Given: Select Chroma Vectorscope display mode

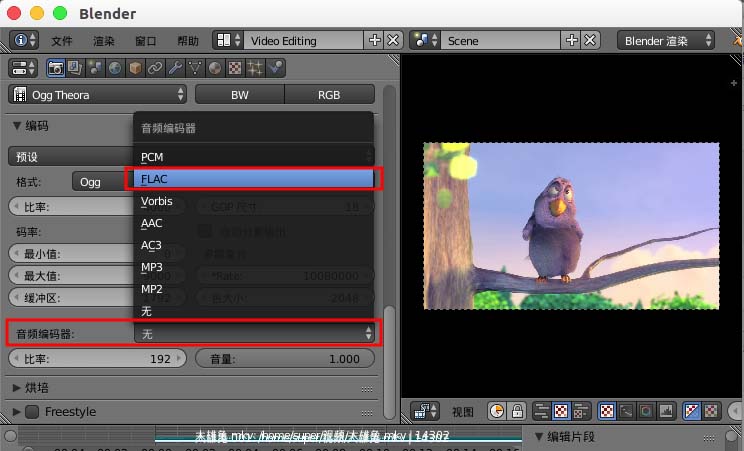Looking at the screenshot, I should click(646, 411).
